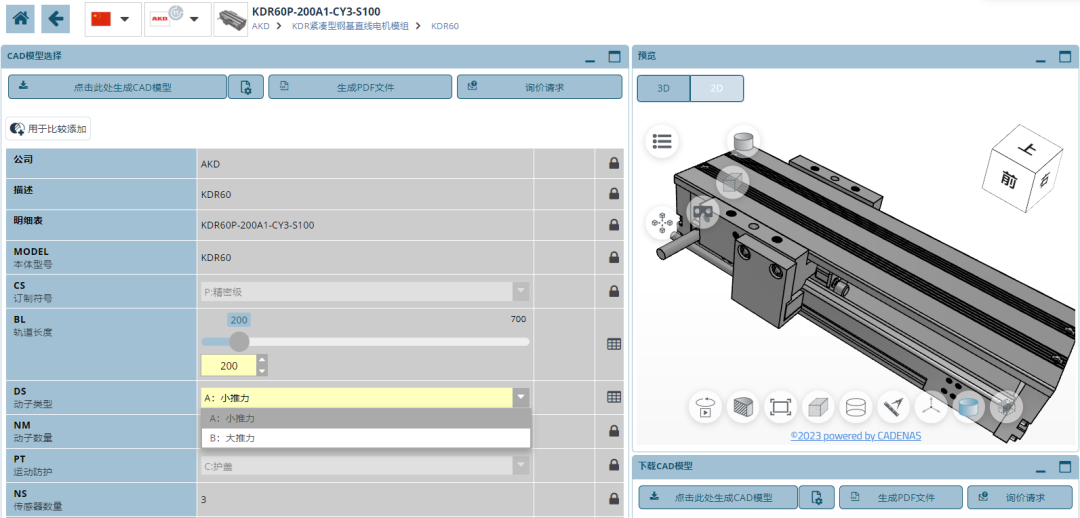1080x518 pixels.
Task: Click the 前 face of orientation cube
Action: [1010, 180]
